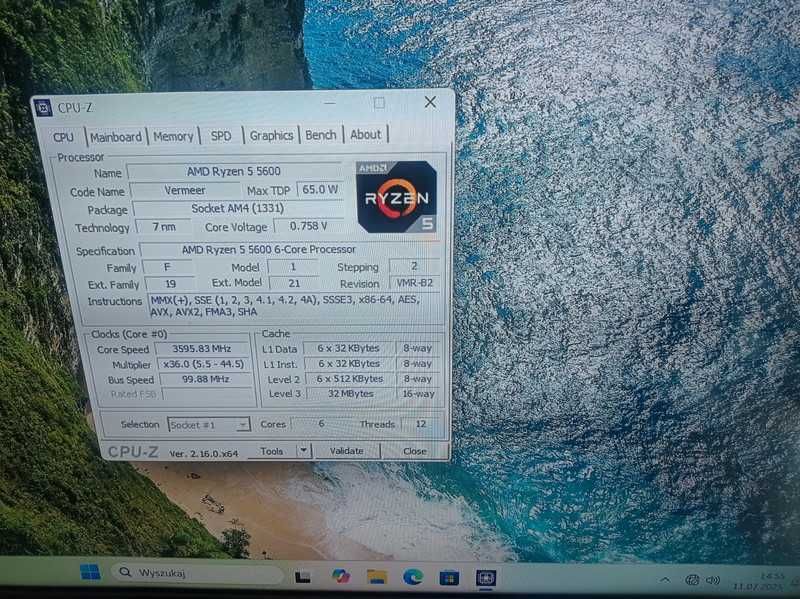The height and width of the screenshot is (599, 800).
Task: Click the L1 Inst. value '6 x 32 KBytes'
Action: [x=349, y=363]
